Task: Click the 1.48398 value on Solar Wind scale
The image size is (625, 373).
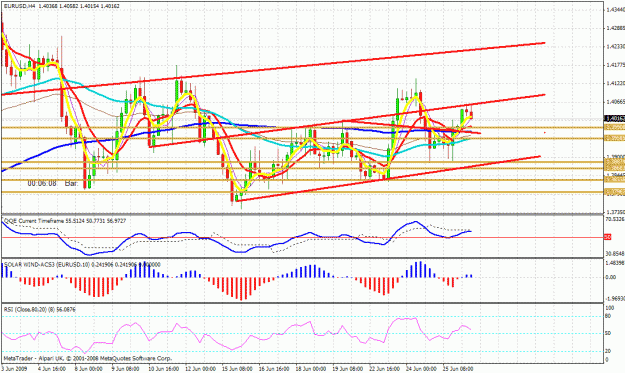Action: click(x=615, y=263)
